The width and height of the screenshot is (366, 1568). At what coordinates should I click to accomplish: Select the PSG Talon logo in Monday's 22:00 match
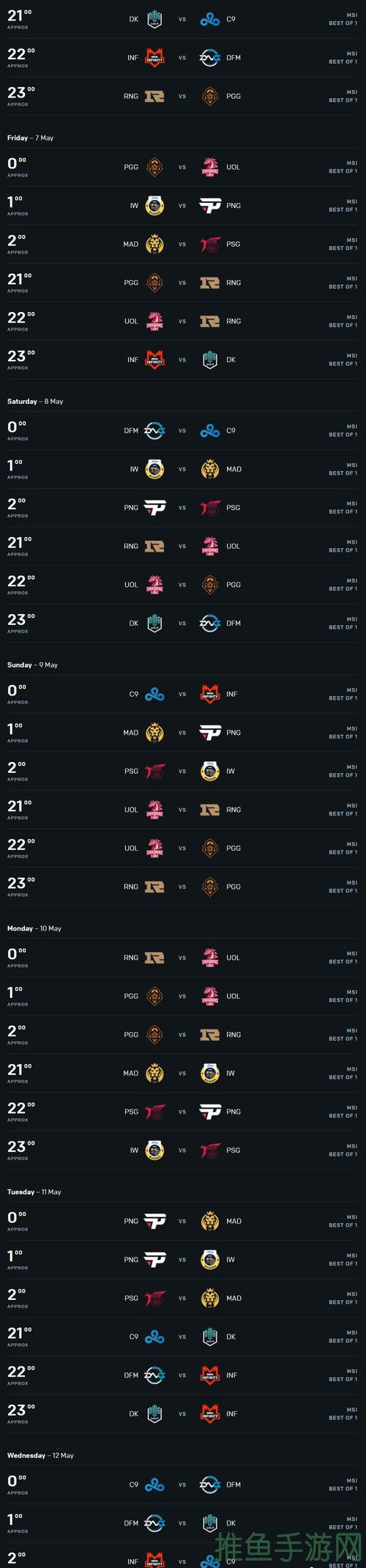[154, 1112]
